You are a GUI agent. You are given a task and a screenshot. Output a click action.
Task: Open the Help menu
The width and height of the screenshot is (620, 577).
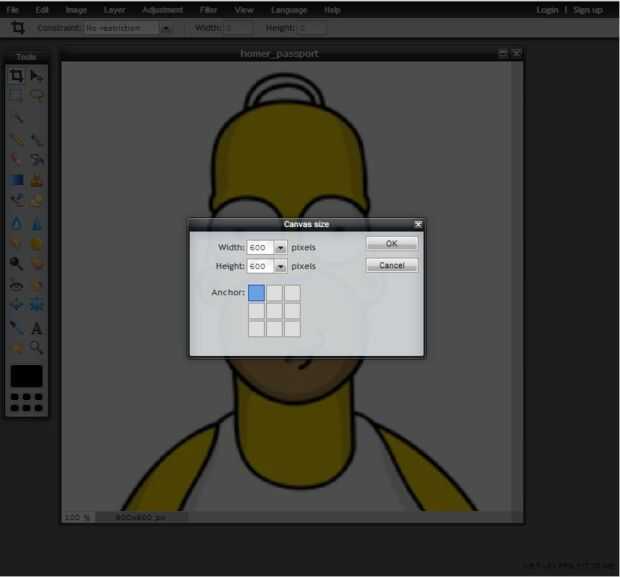332,10
